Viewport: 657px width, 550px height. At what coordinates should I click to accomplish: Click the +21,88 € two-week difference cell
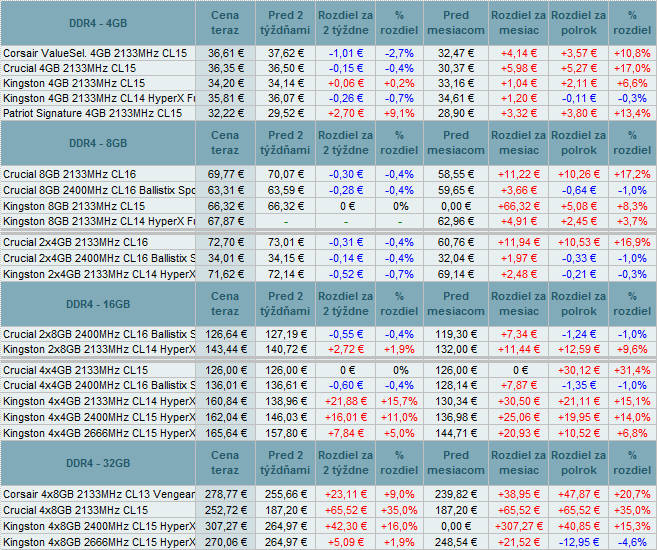point(346,401)
